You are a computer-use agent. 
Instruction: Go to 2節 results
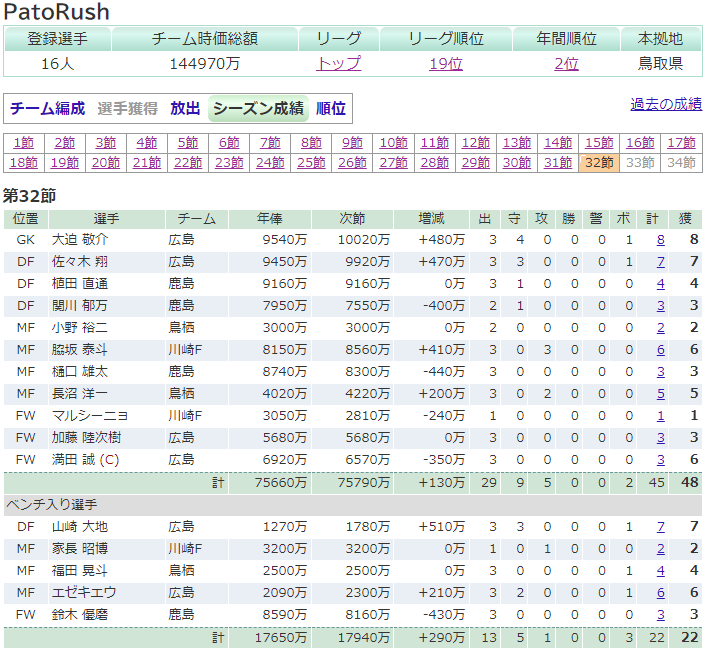(x=65, y=143)
